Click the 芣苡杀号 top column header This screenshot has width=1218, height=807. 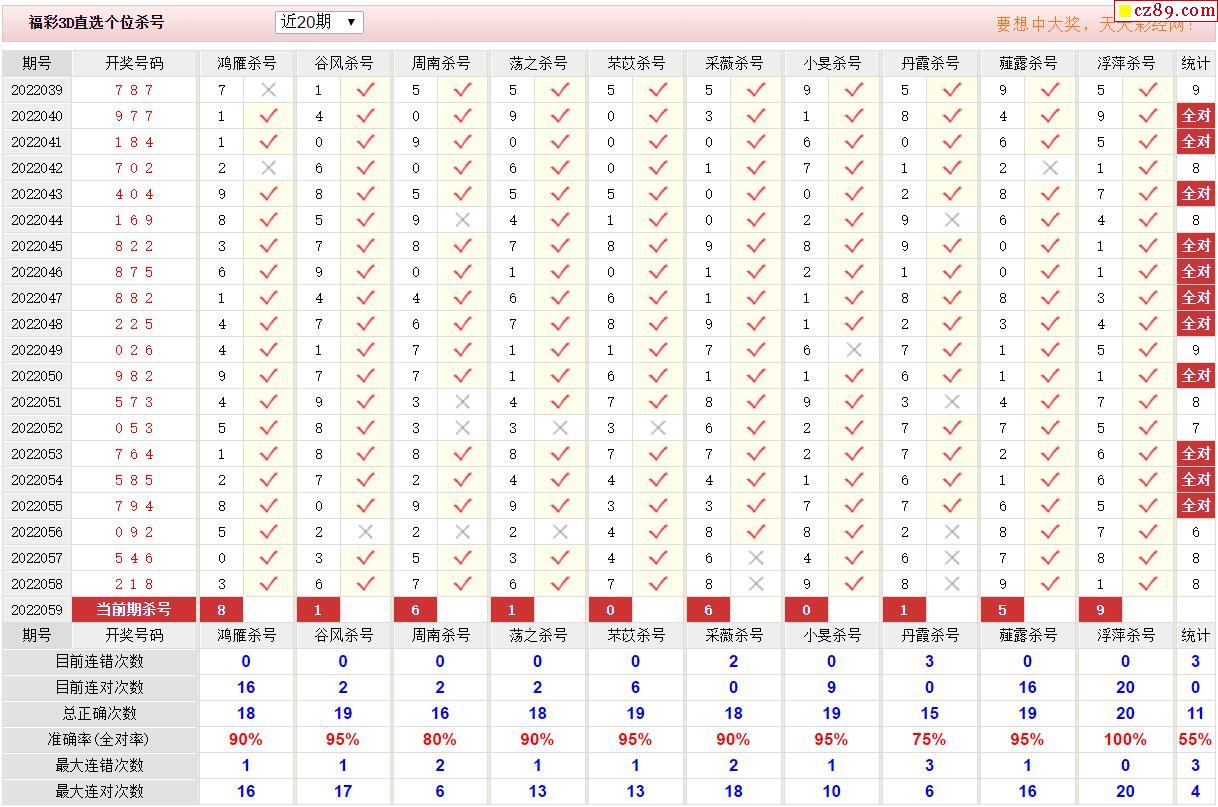pyautogui.click(x=636, y=63)
